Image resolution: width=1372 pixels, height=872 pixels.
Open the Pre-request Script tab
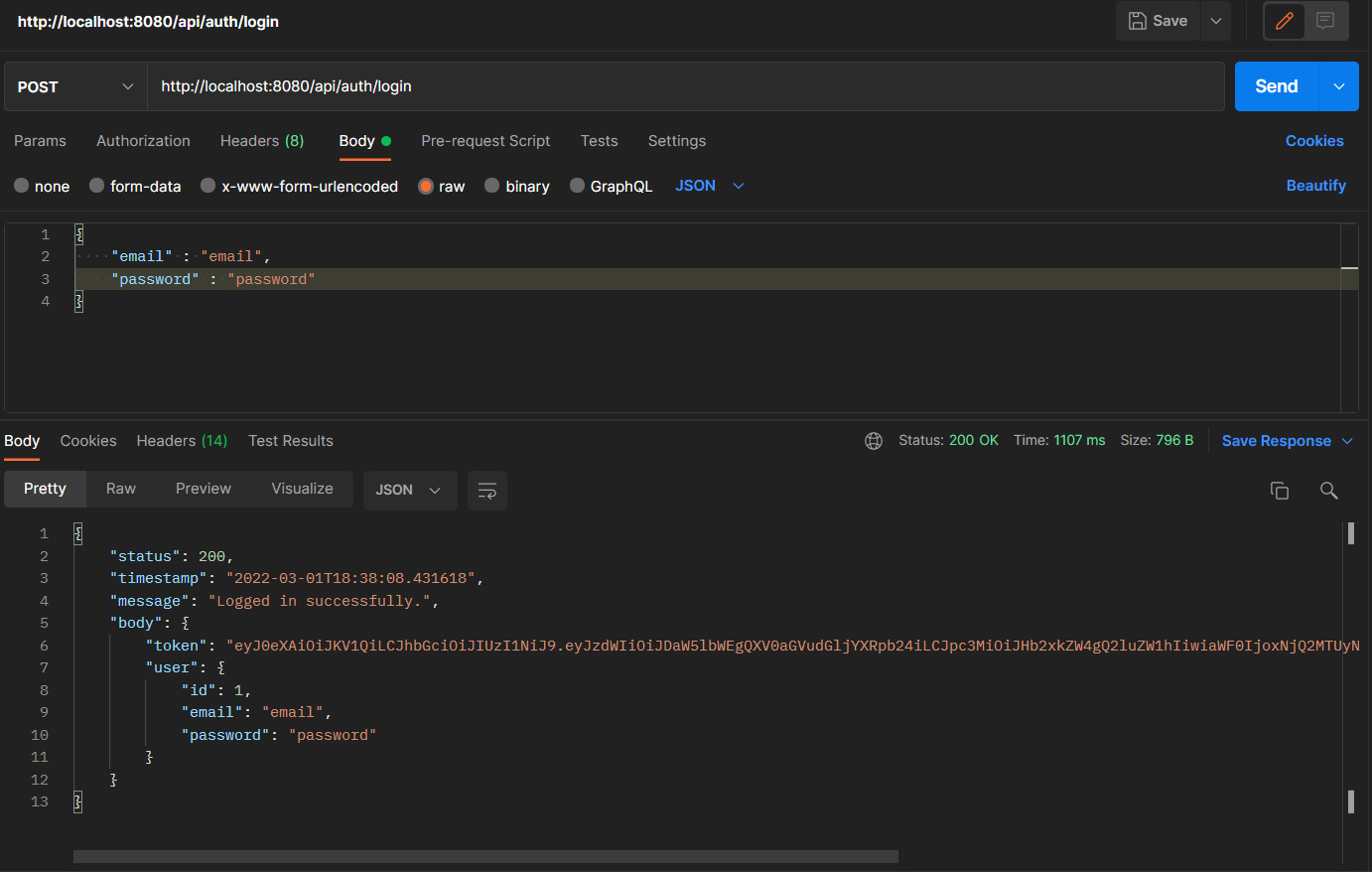[485, 141]
